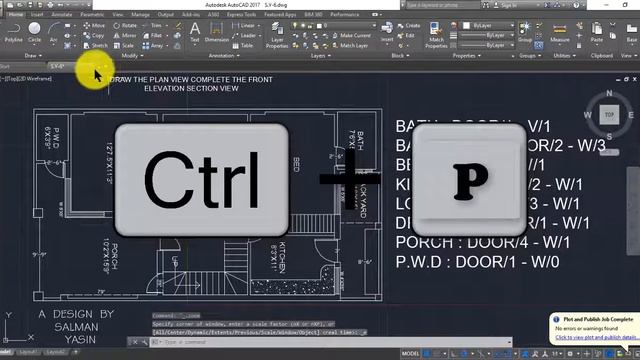Open the Output ribbon tab
Image resolution: width=640 pixels, height=360 pixels.
(165, 15)
